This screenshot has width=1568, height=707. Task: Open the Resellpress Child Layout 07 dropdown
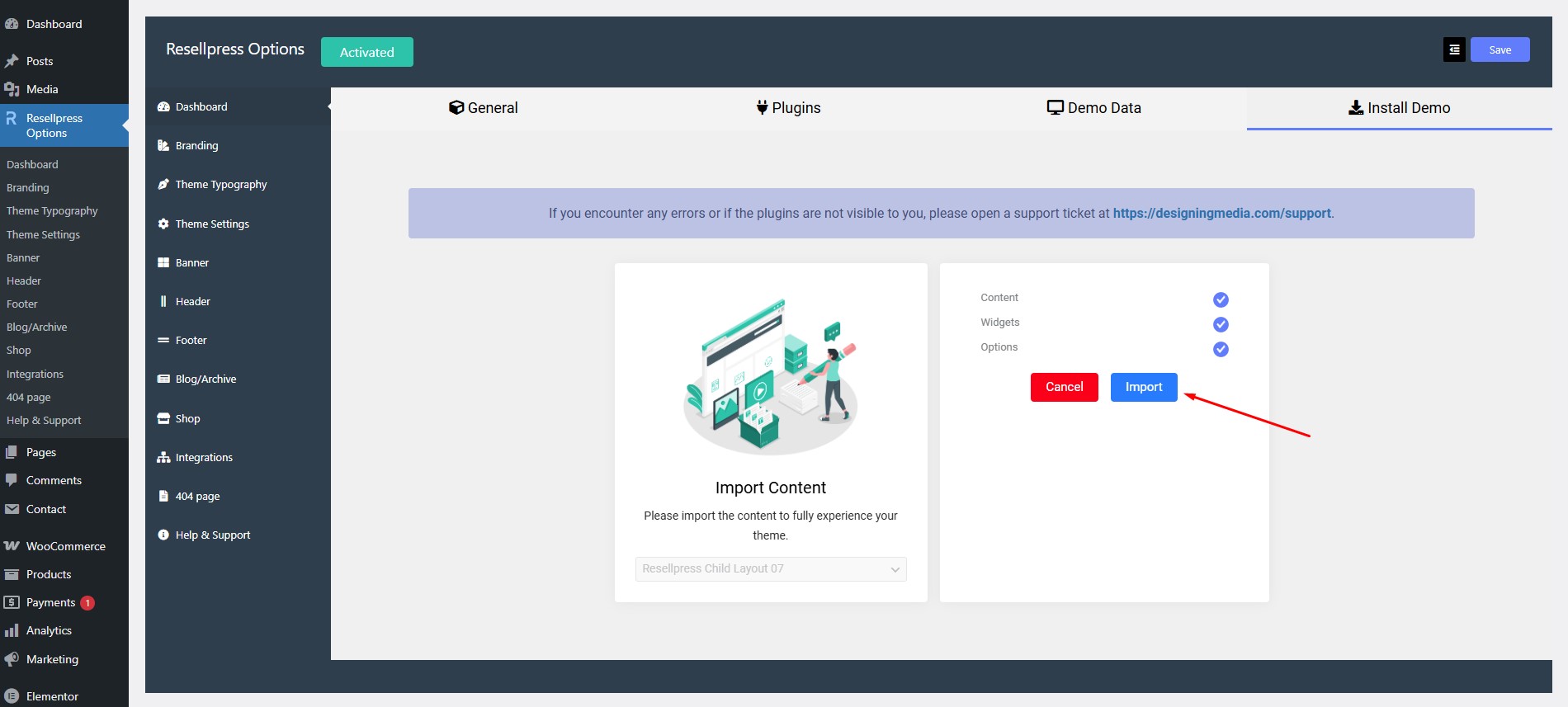[770, 569]
